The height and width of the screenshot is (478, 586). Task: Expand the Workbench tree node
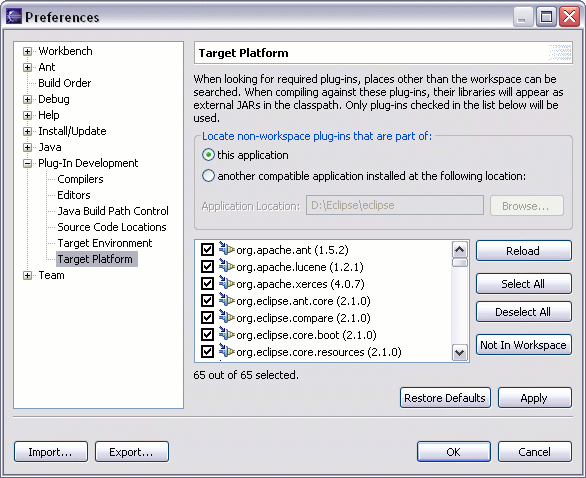(27, 51)
